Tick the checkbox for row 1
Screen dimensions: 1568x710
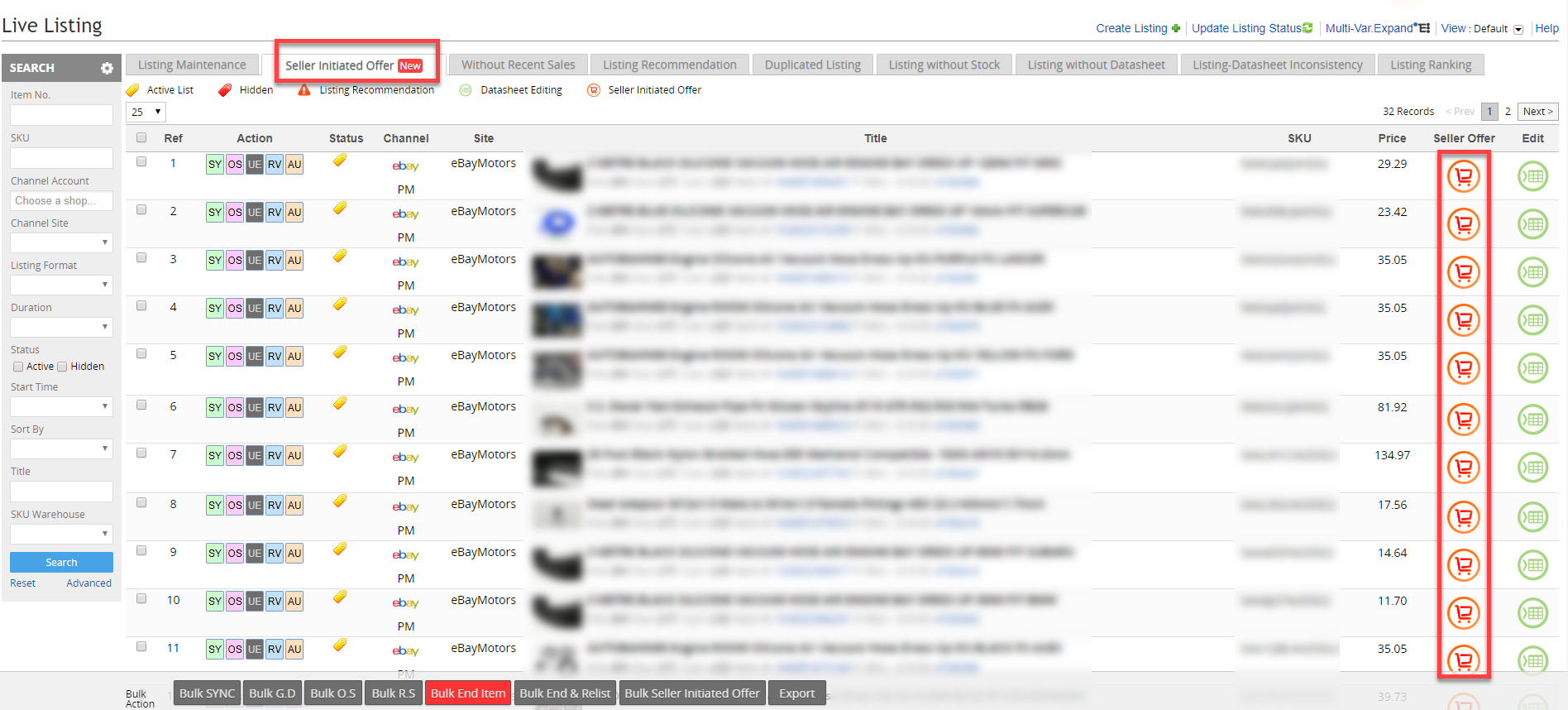[x=141, y=162]
